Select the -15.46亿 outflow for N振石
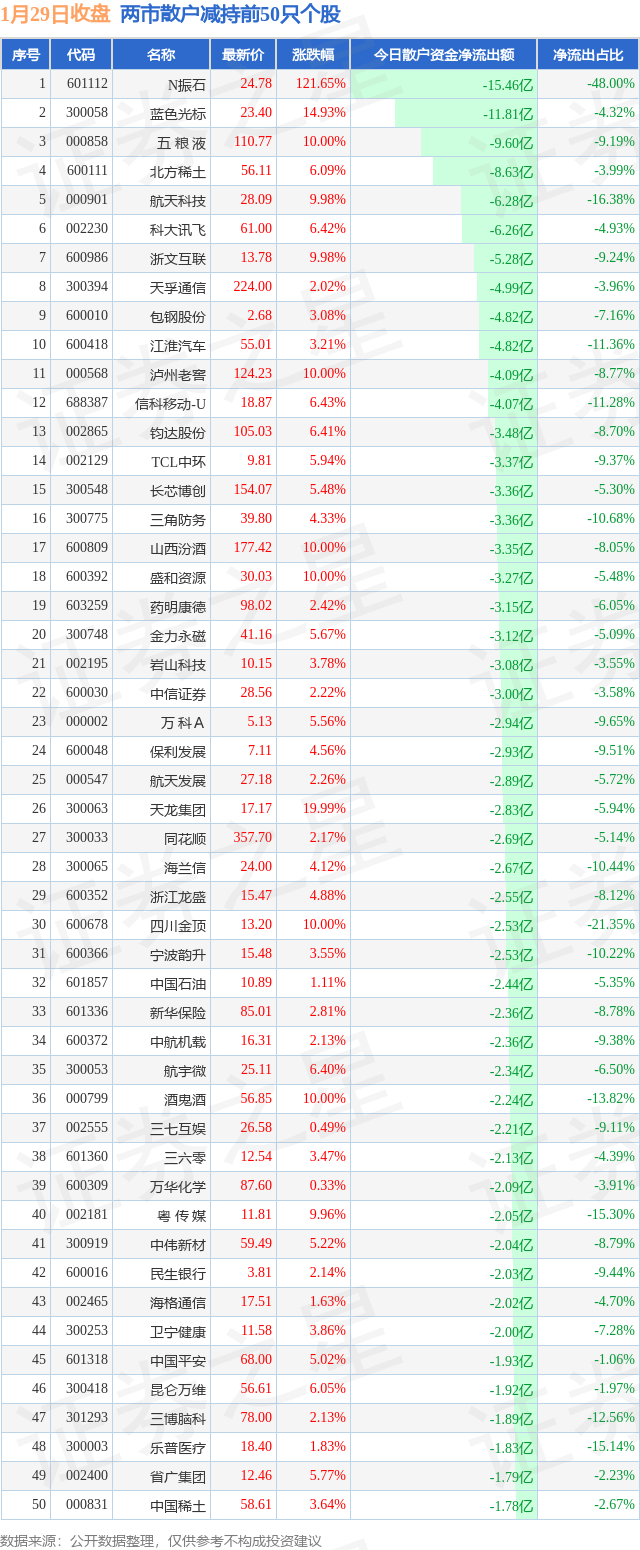 tap(508, 85)
